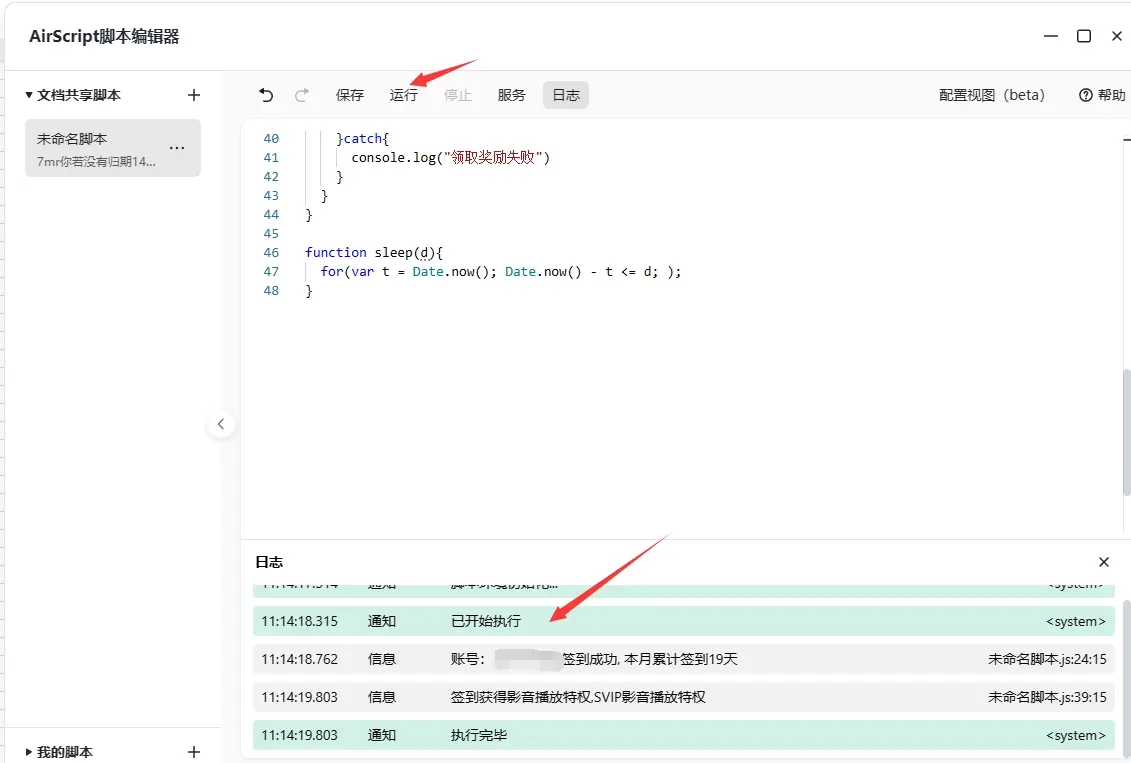This screenshot has height=763, width=1131.
Task: Click code line 46 function sleep
Action: tap(374, 252)
